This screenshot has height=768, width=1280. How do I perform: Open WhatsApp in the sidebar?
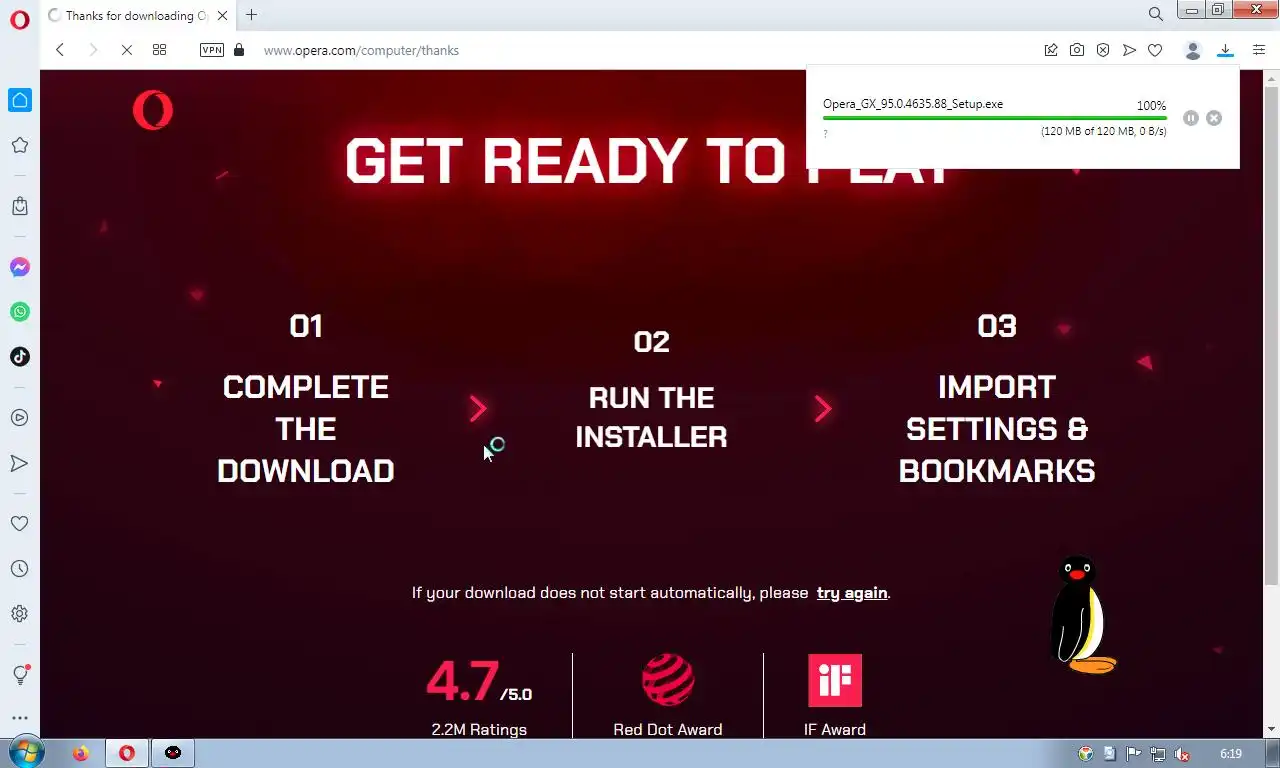click(x=20, y=312)
